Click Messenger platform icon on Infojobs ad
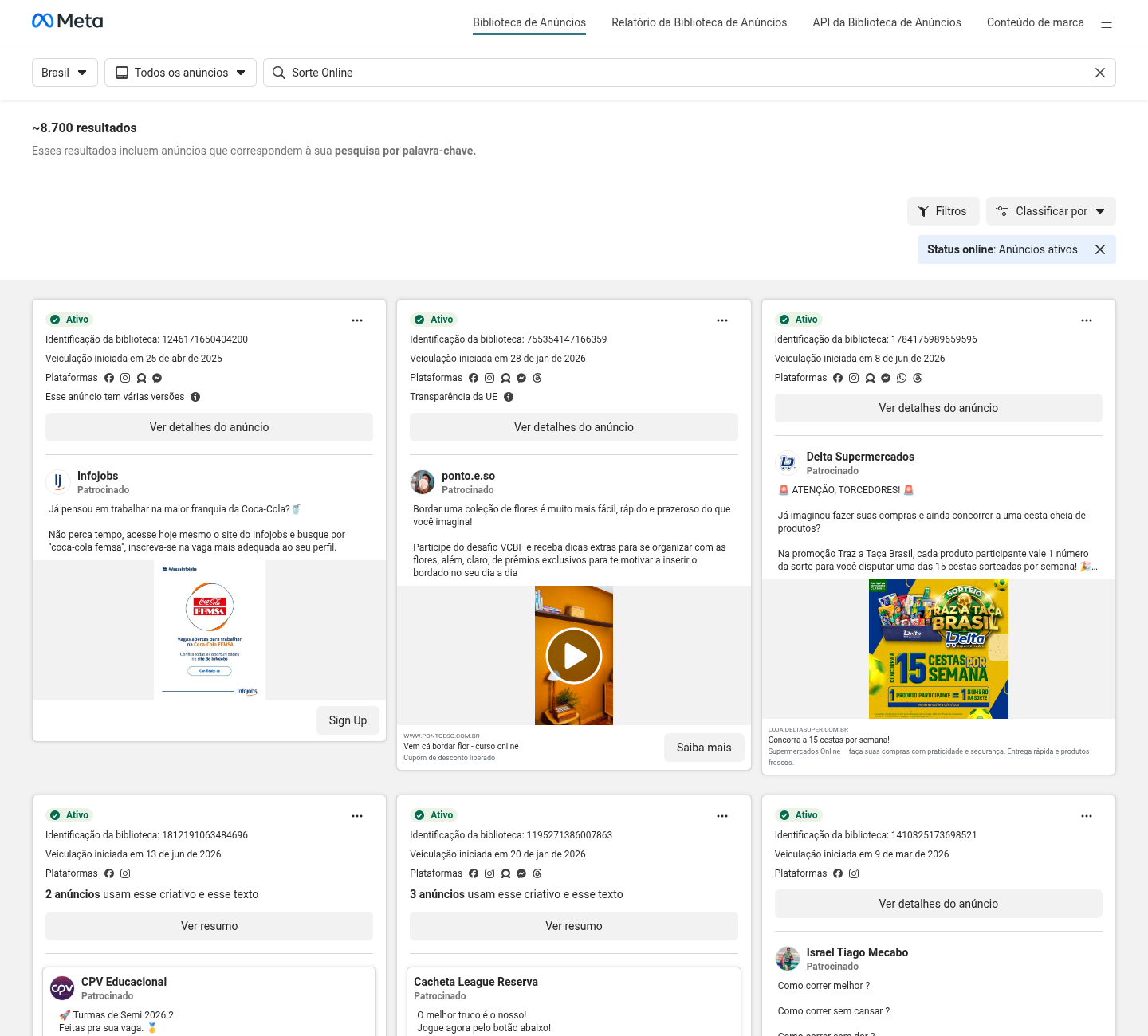1148x1036 pixels. [x=157, y=378]
